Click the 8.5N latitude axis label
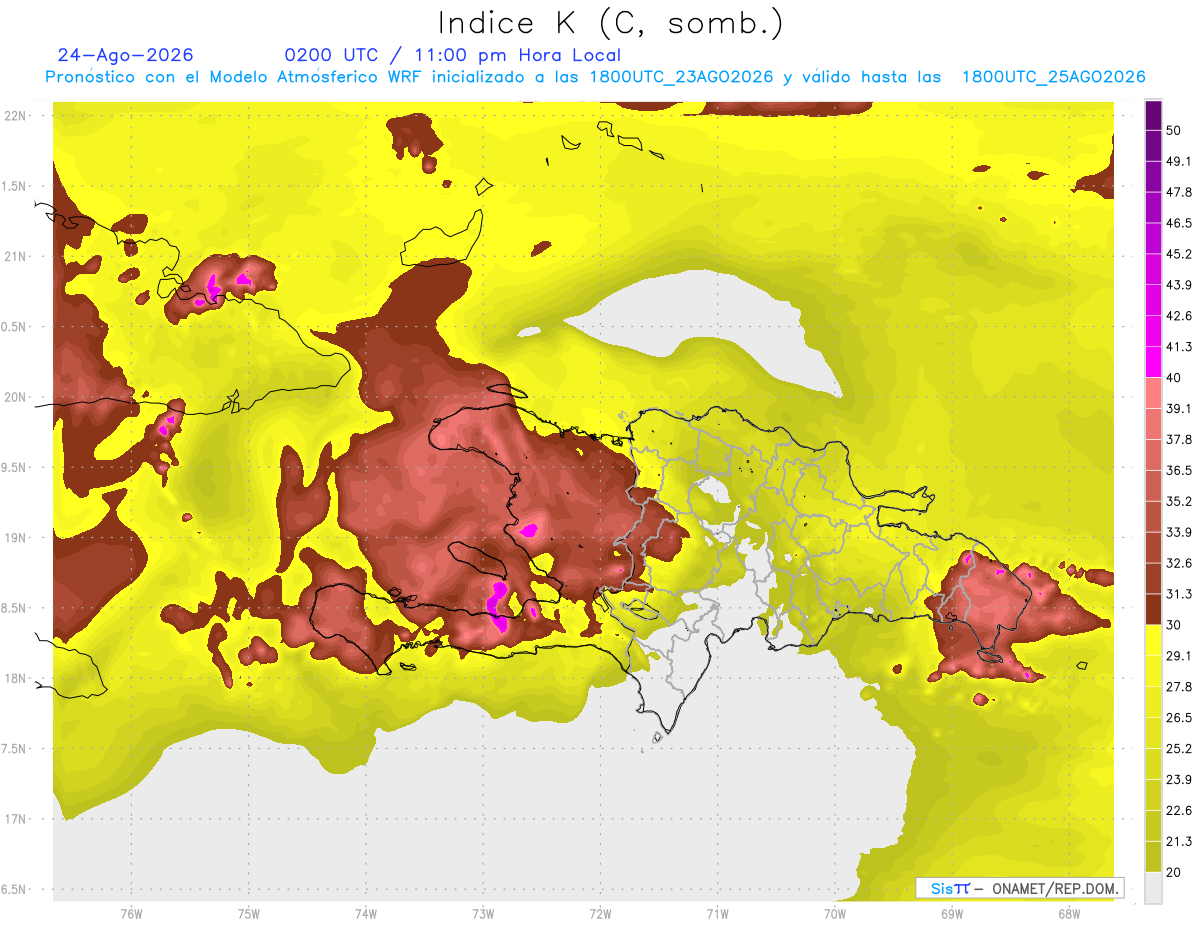 pyautogui.click(x=15, y=608)
